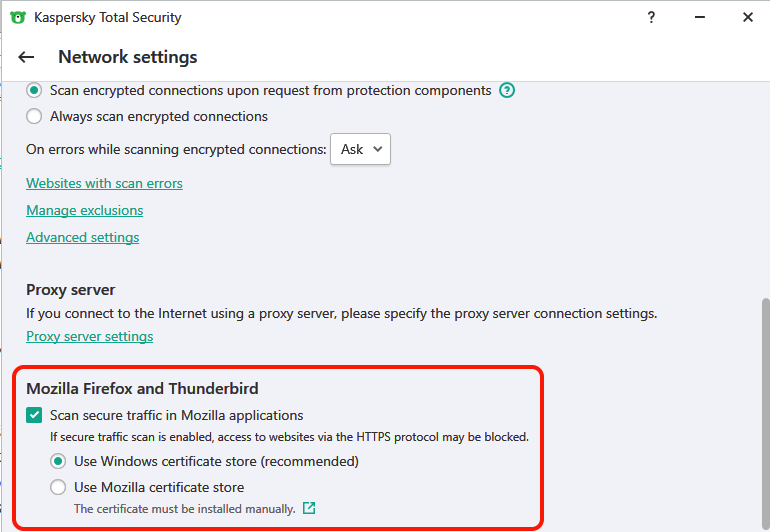
Task: Click the Network settings page heading
Action: click(x=127, y=57)
